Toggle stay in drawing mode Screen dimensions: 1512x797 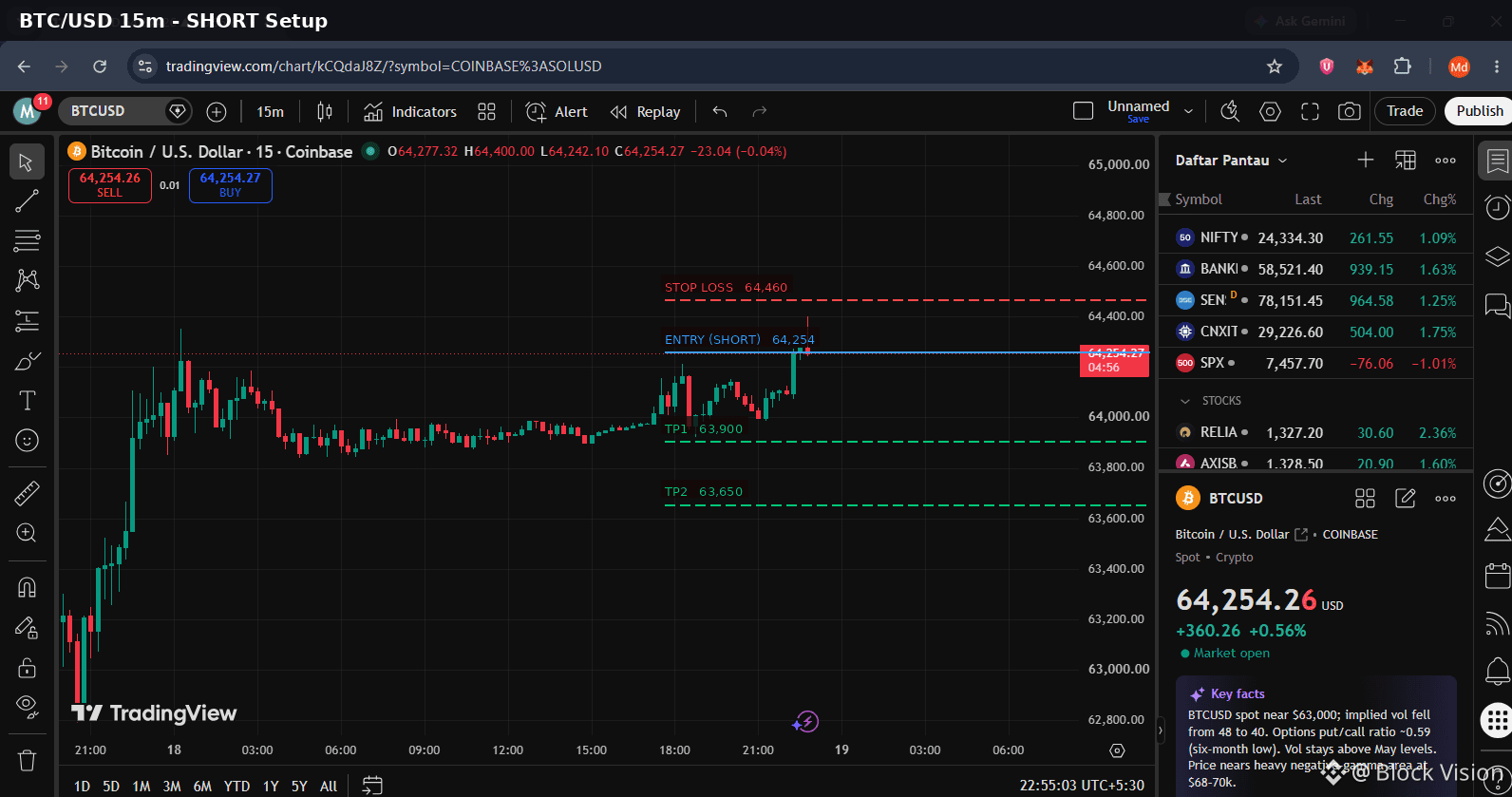(27, 627)
